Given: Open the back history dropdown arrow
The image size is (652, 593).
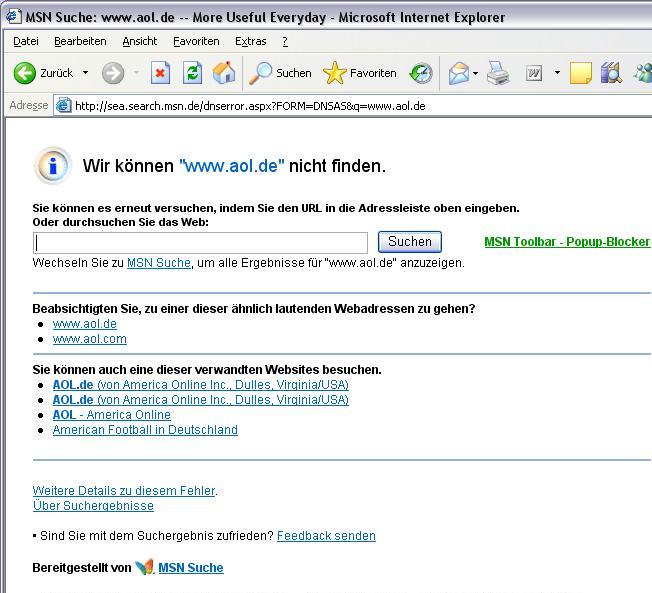Looking at the screenshot, I should pos(85,73).
